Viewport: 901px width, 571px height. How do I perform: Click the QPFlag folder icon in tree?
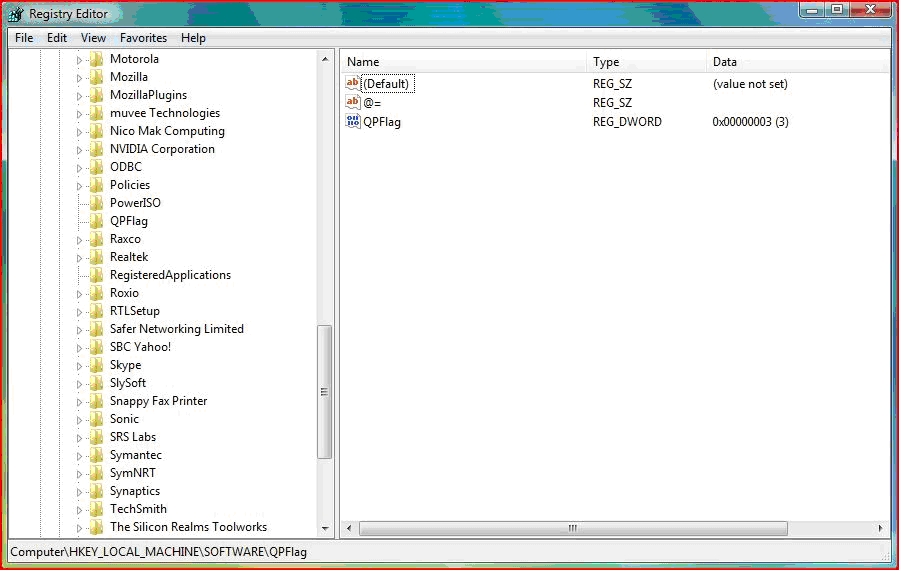pos(97,221)
